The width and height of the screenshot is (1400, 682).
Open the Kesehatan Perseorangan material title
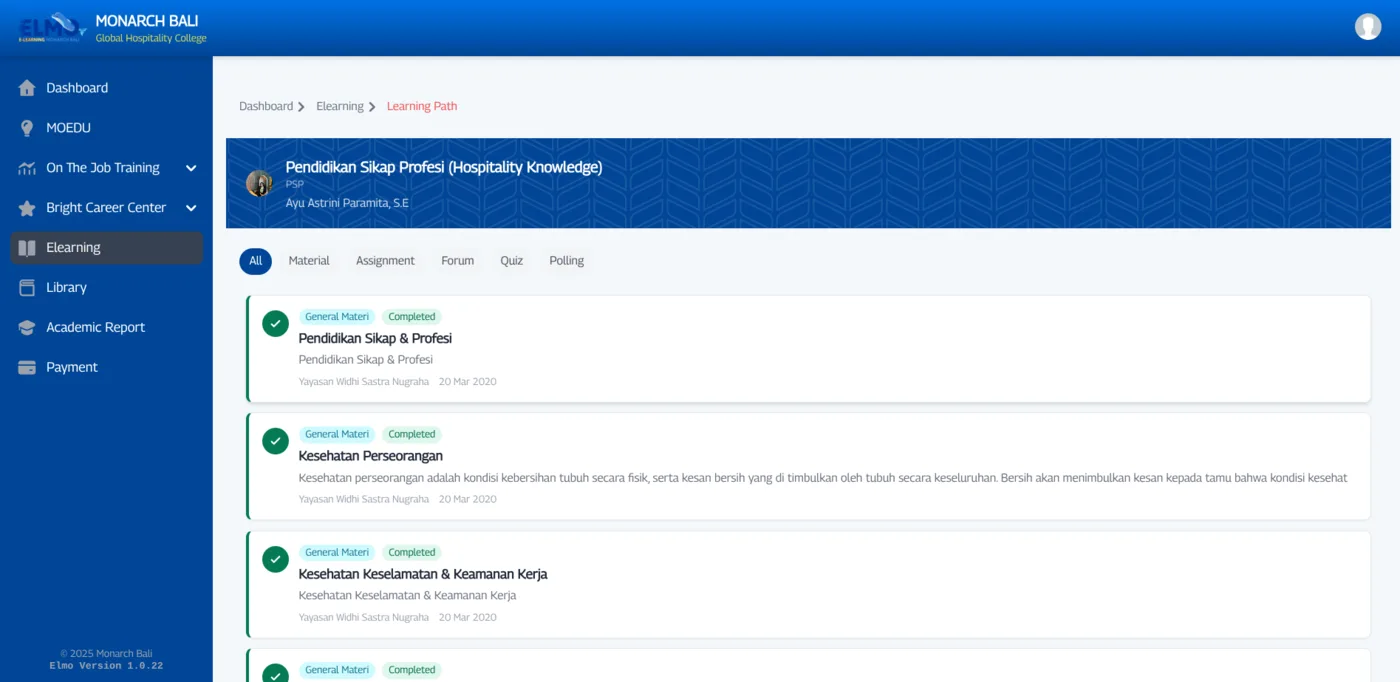(x=370, y=456)
